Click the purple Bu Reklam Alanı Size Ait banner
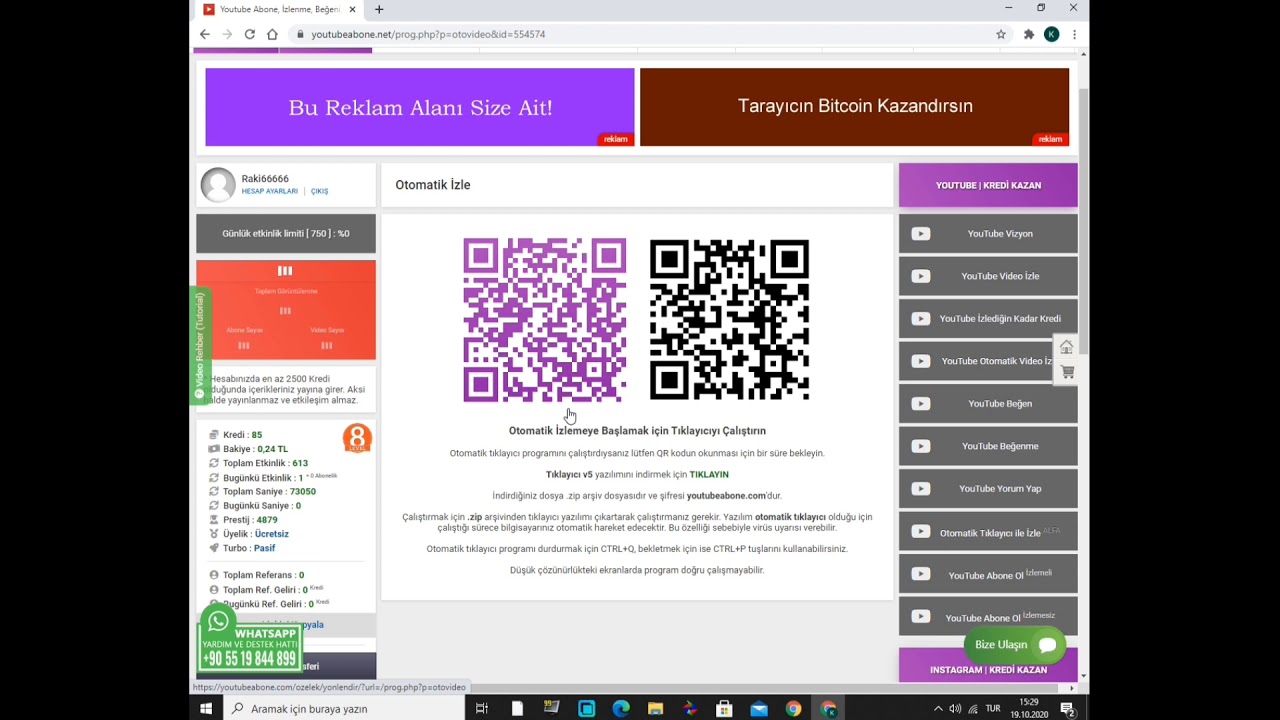The image size is (1280, 720). pos(420,107)
